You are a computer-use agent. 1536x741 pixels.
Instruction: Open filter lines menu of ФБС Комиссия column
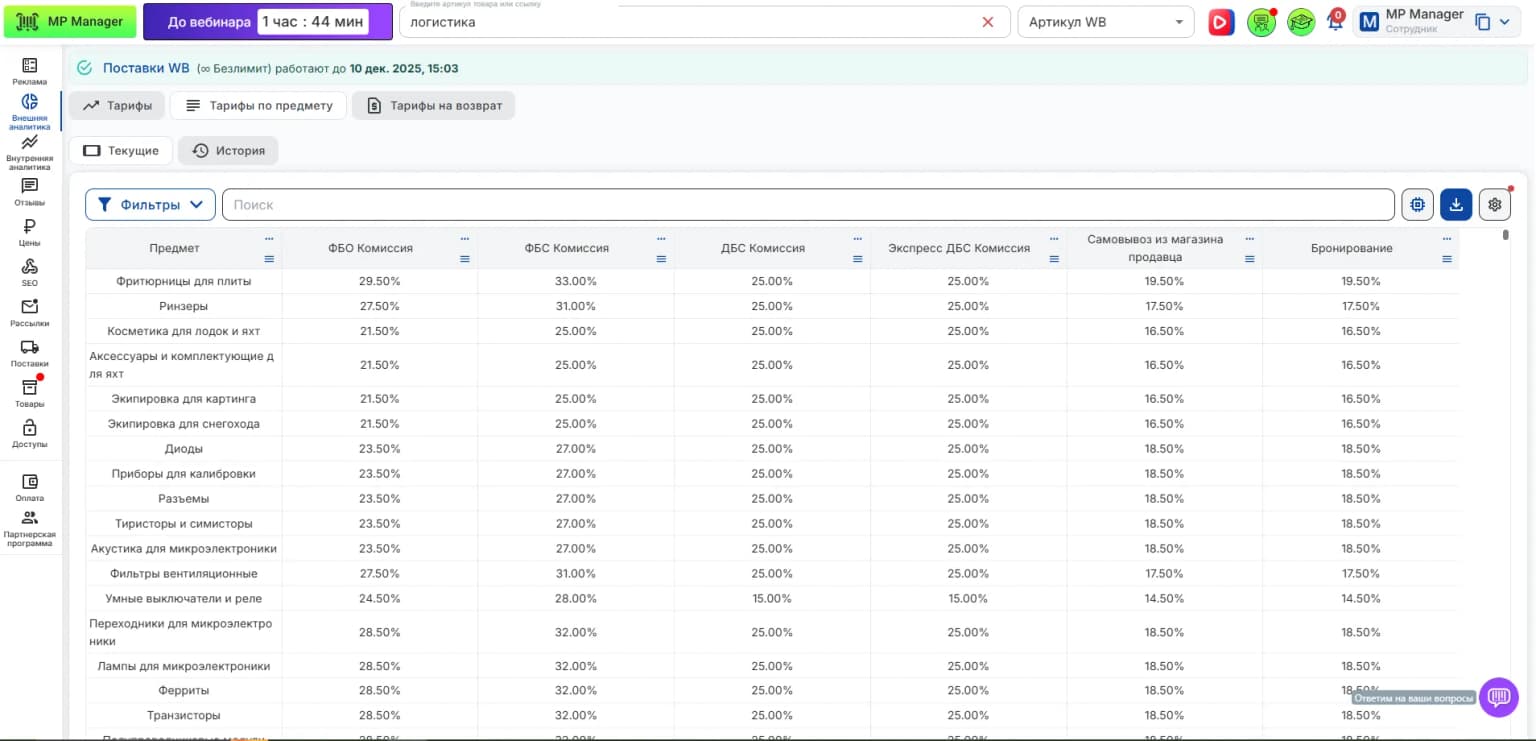coord(661,259)
